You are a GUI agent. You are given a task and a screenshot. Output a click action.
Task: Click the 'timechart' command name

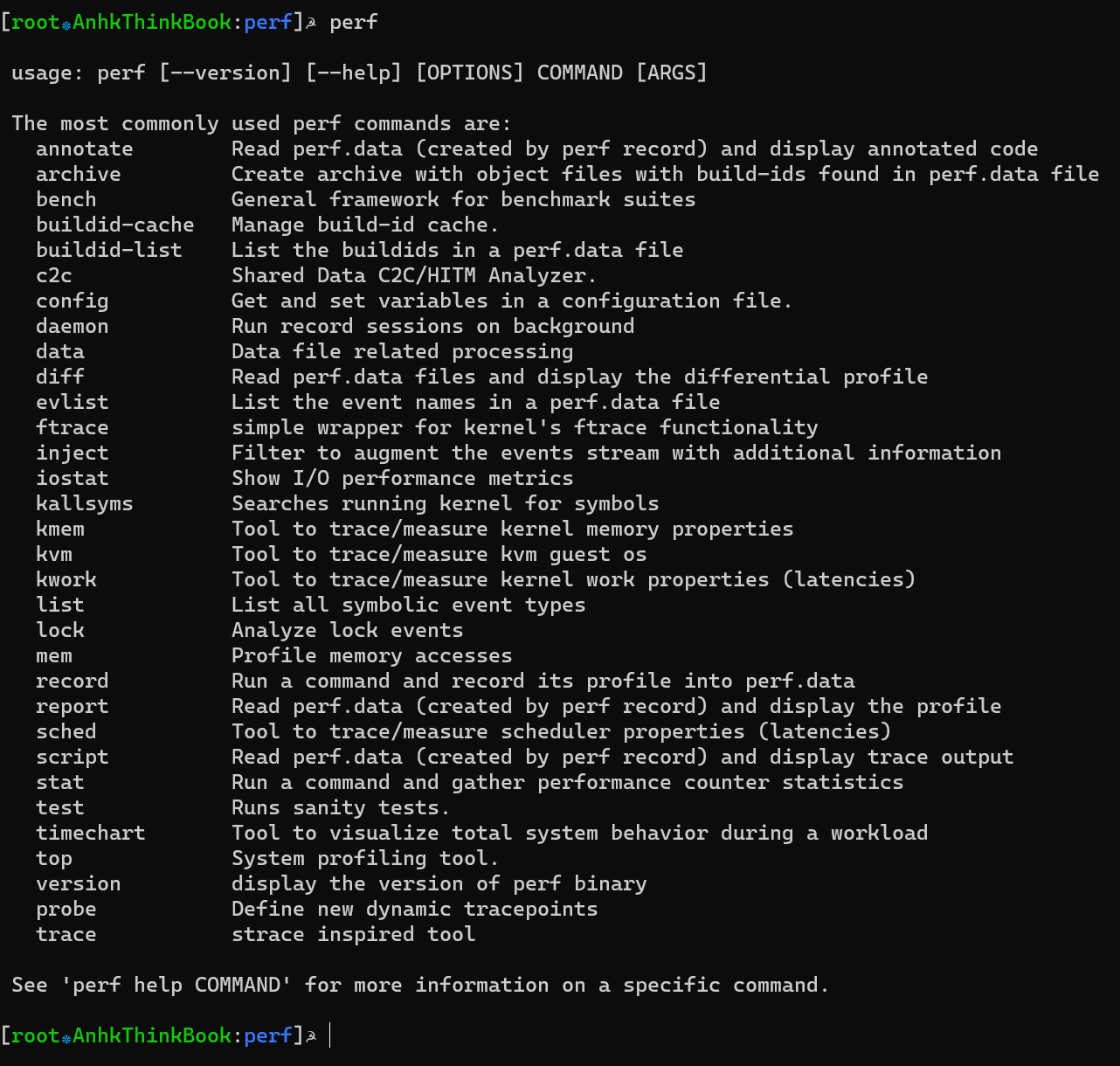(91, 834)
